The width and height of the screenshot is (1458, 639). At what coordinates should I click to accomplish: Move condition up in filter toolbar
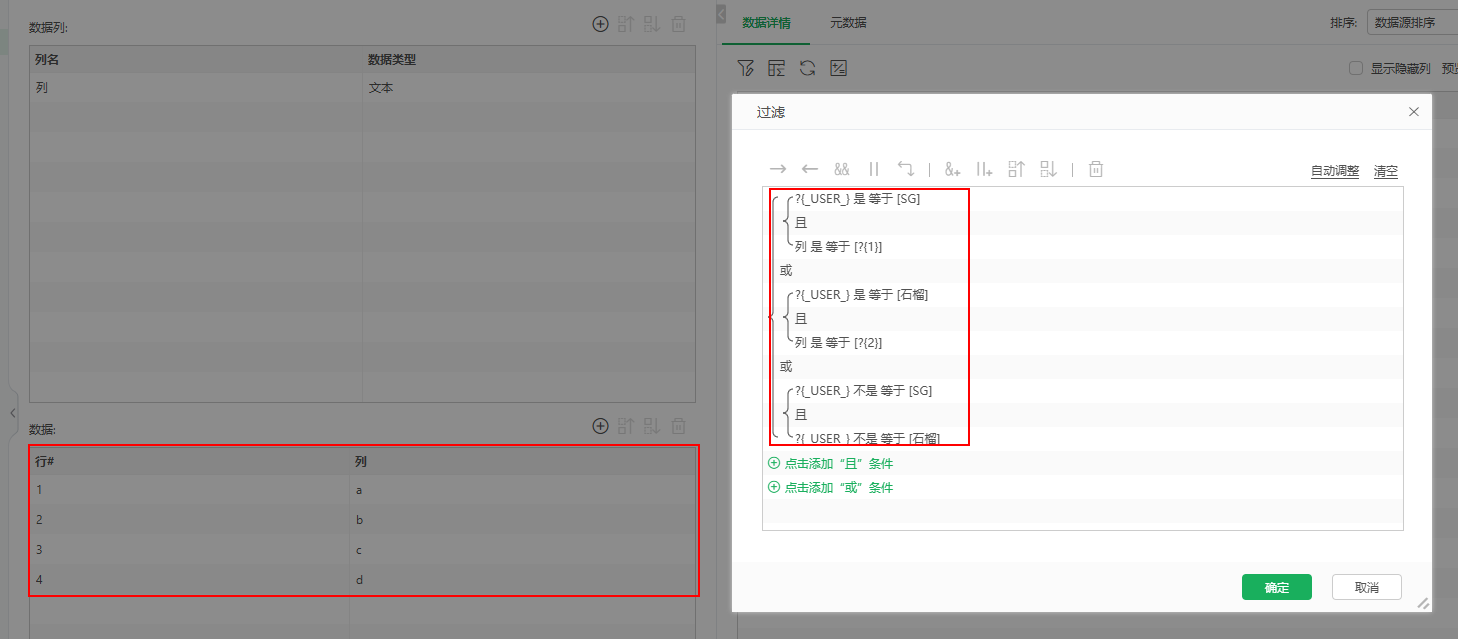[1017, 169]
